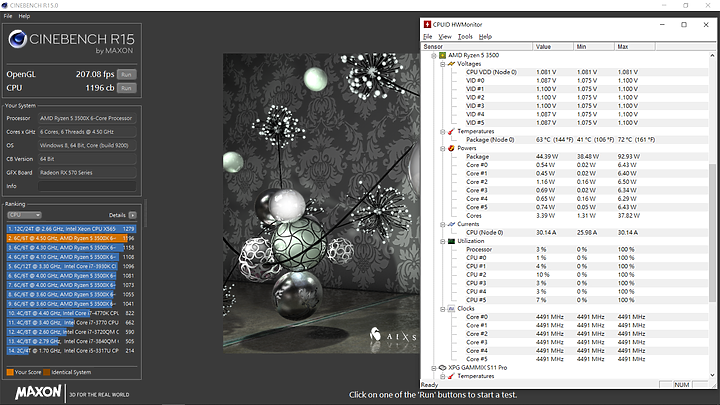Select the Core #5 clock row
720x405 pixels.
pyautogui.click(x=565, y=359)
